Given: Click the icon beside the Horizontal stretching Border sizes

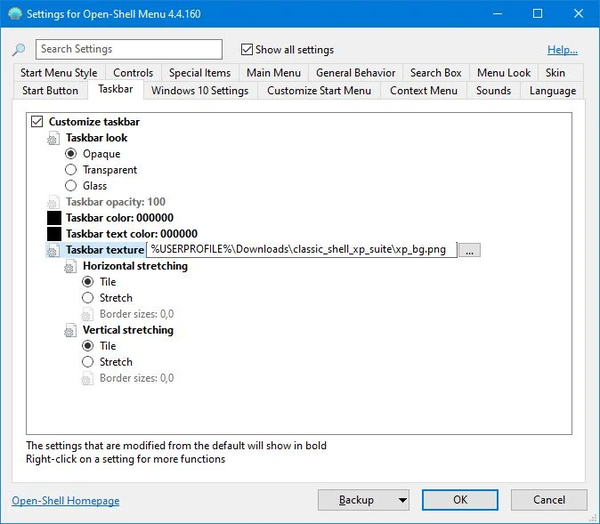Looking at the screenshot, I should (x=88, y=314).
